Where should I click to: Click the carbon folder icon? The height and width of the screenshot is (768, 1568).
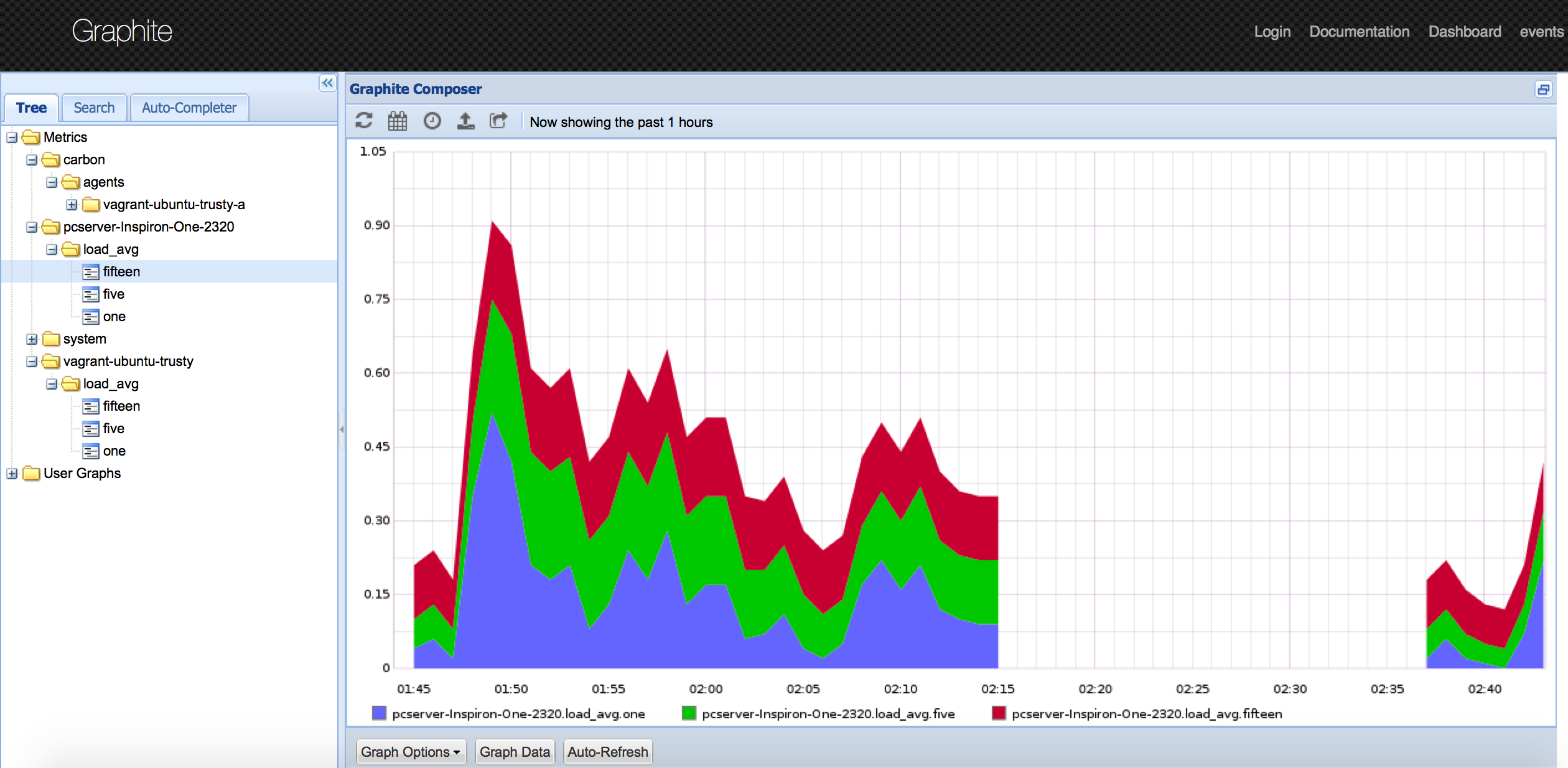click(51, 159)
